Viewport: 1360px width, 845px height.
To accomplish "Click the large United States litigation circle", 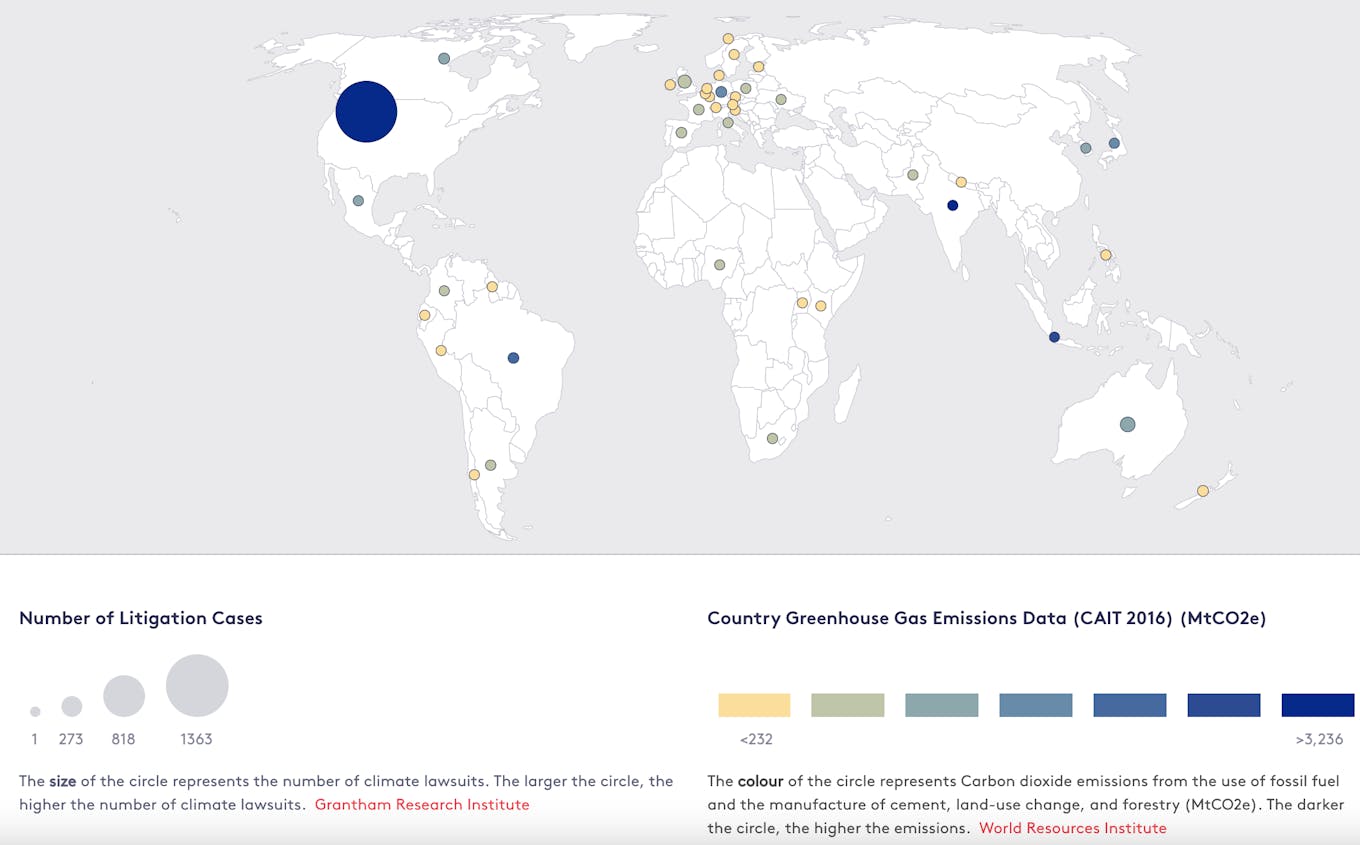I will point(366,112).
